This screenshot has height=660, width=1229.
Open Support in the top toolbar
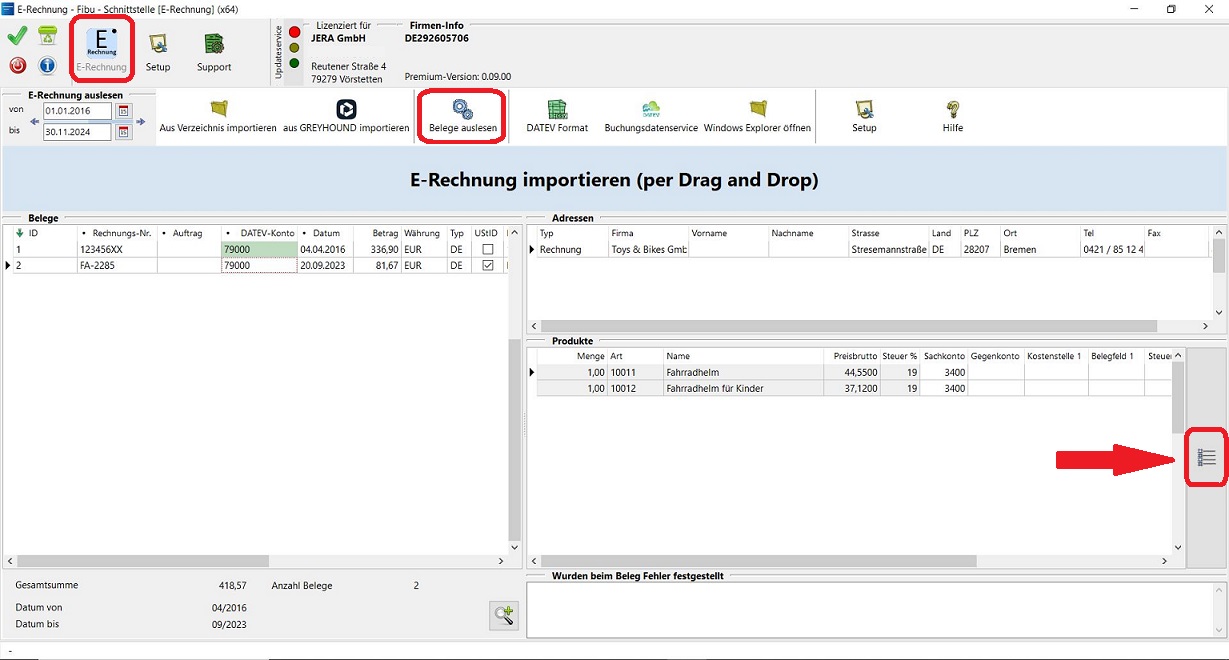click(213, 50)
